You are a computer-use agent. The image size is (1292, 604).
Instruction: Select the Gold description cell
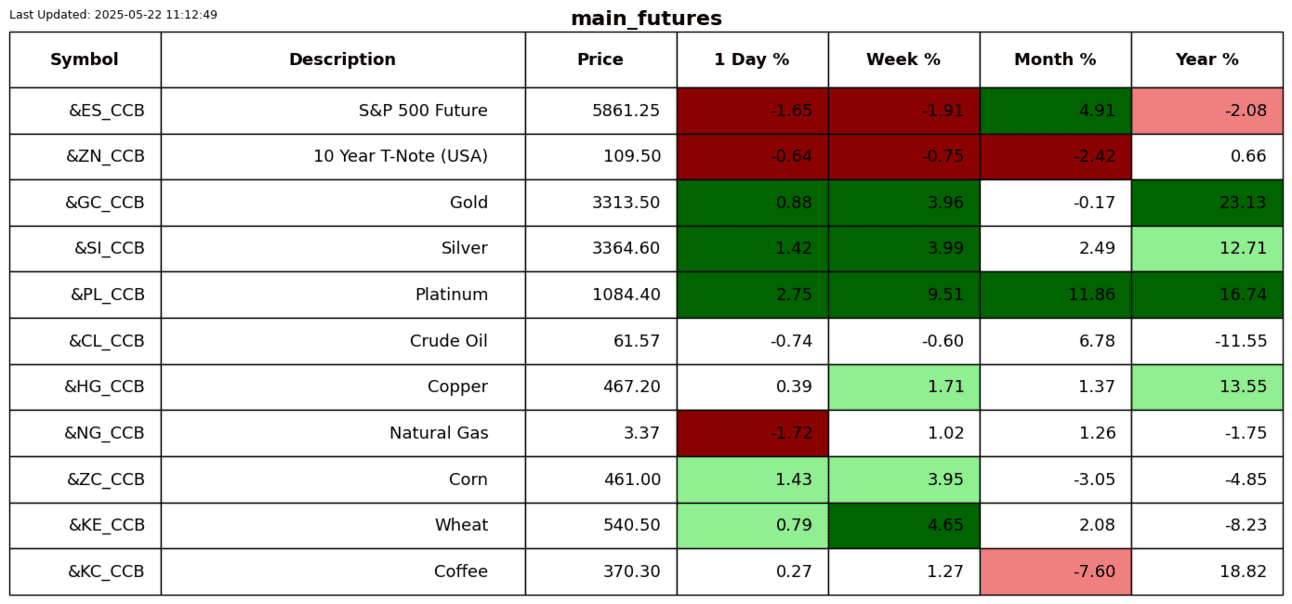pyautogui.click(x=342, y=203)
